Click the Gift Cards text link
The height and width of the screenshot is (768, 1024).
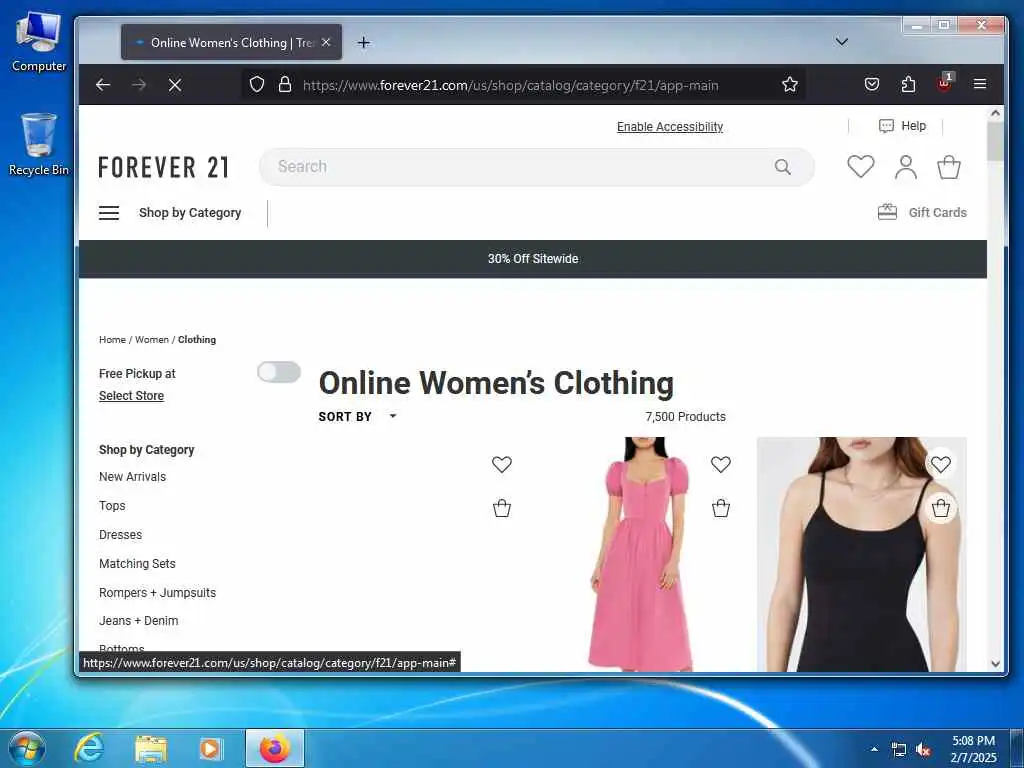click(x=937, y=212)
